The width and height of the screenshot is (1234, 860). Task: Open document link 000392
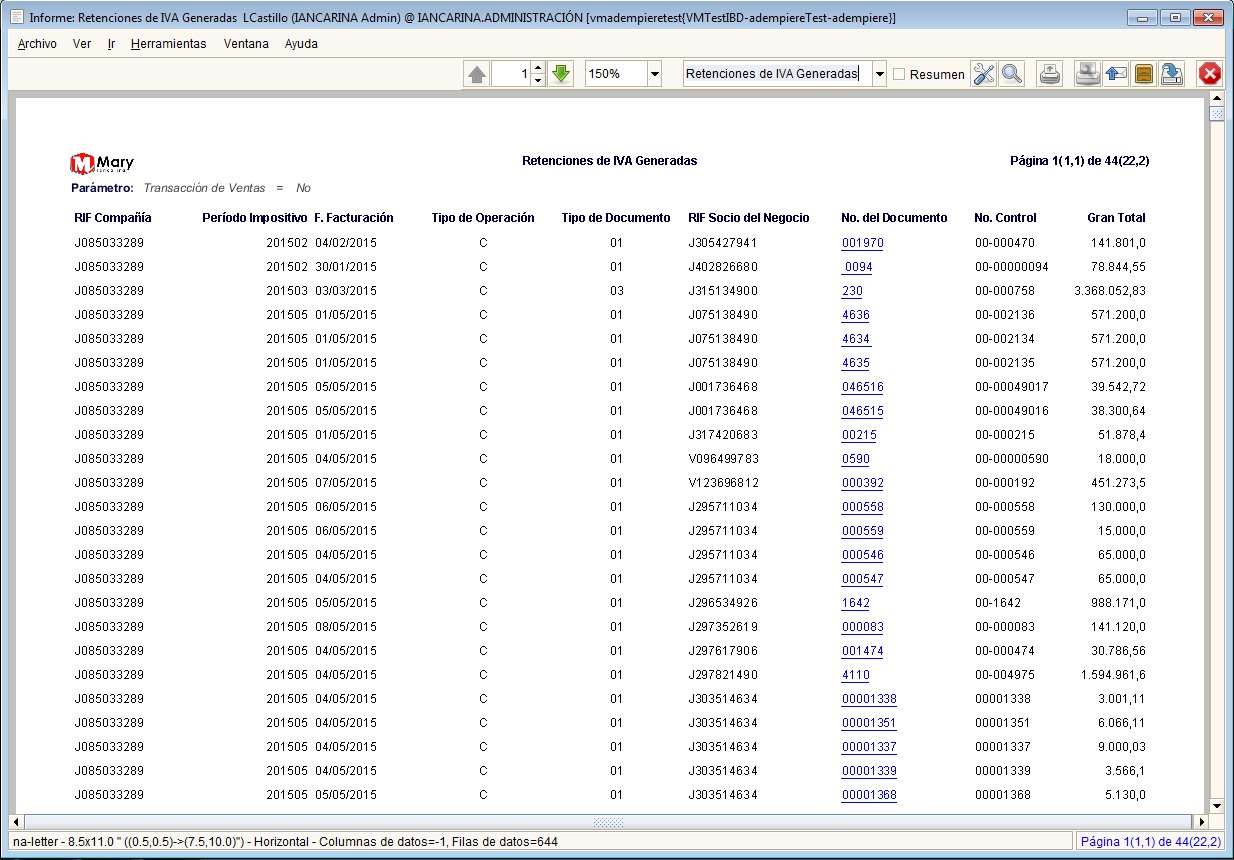(x=862, y=483)
